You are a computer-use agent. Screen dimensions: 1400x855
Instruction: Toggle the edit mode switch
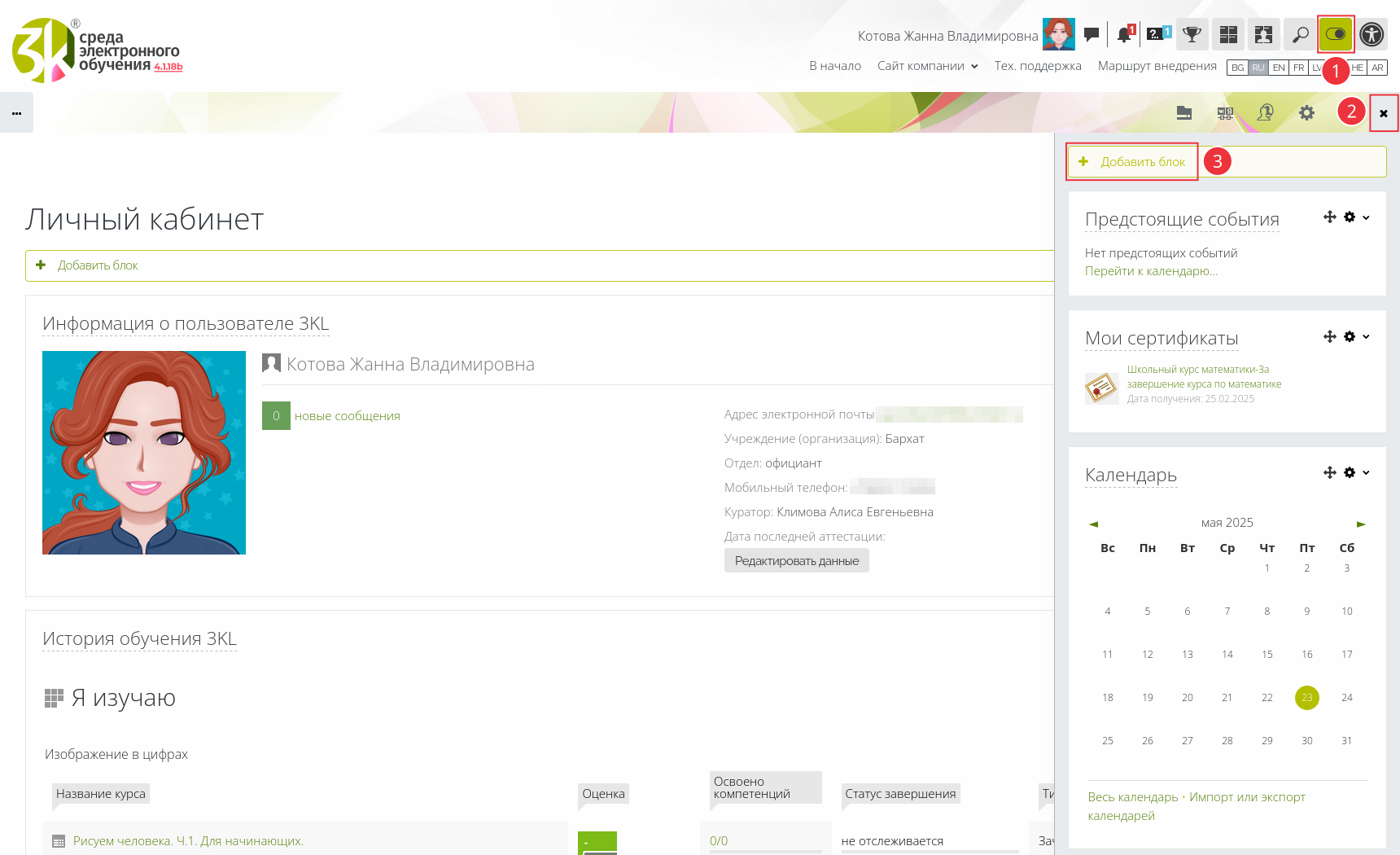pyautogui.click(x=1336, y=34)
